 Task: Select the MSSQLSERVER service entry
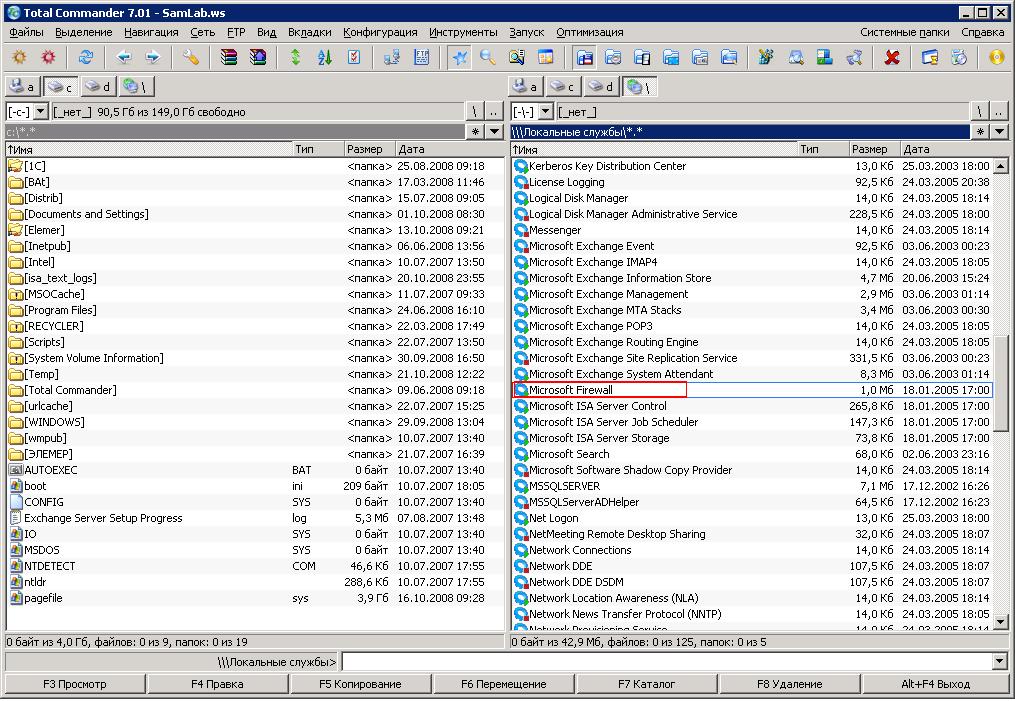(x=752, y=486)
